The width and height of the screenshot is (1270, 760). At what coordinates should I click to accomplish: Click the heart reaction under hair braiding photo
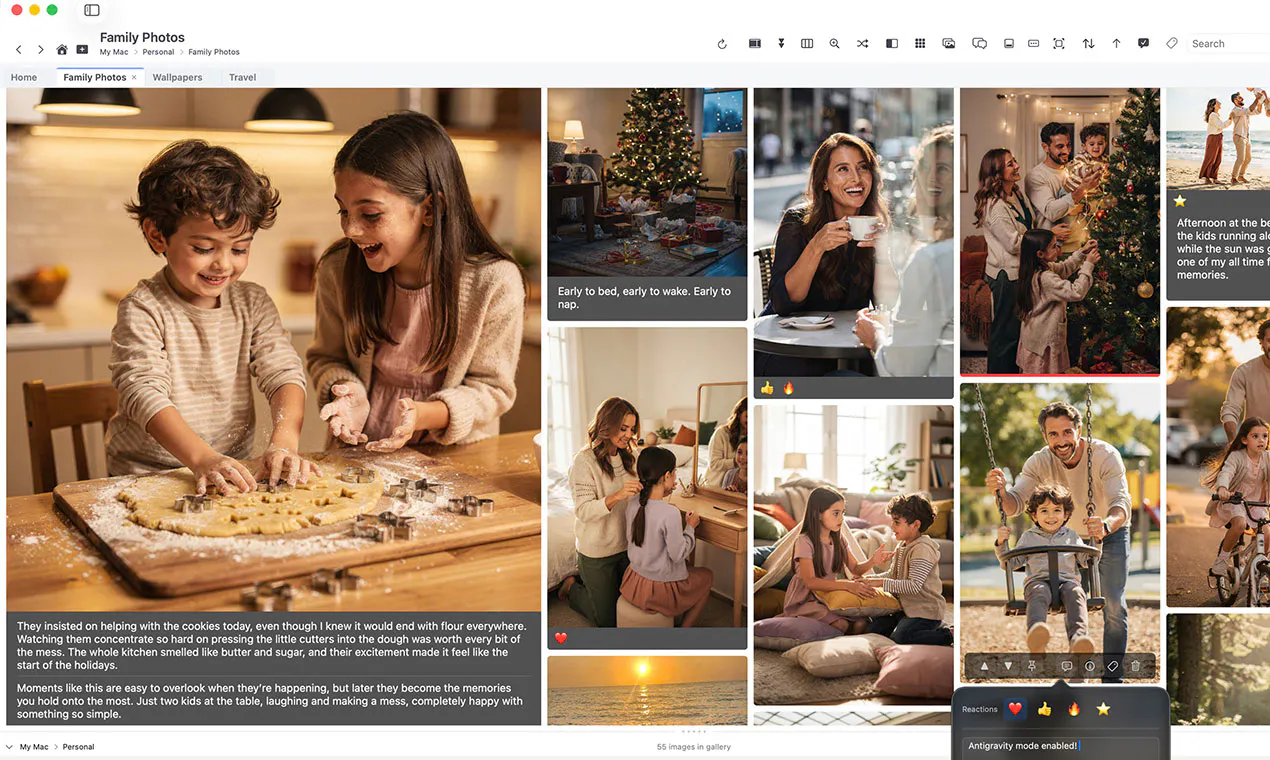[561, 638]
